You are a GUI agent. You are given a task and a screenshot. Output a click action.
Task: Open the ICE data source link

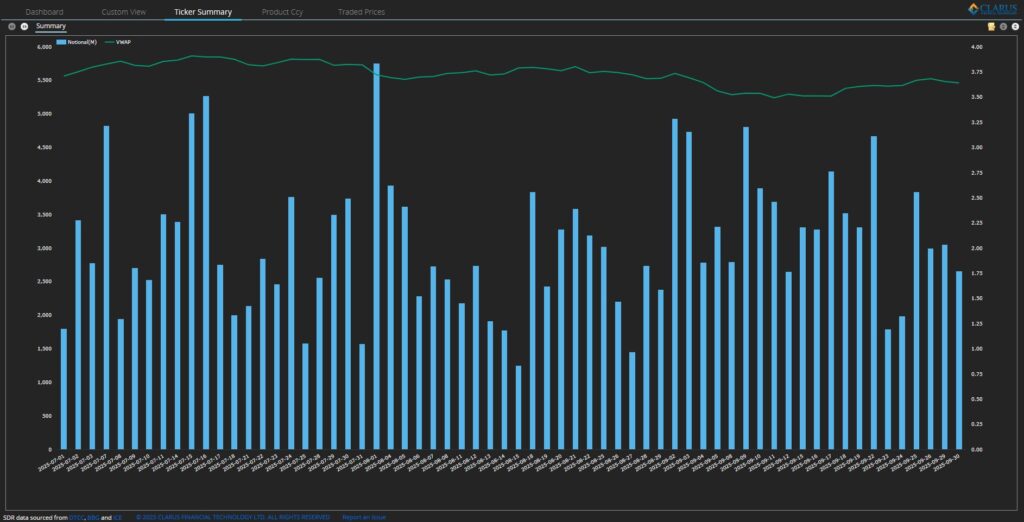117,517
